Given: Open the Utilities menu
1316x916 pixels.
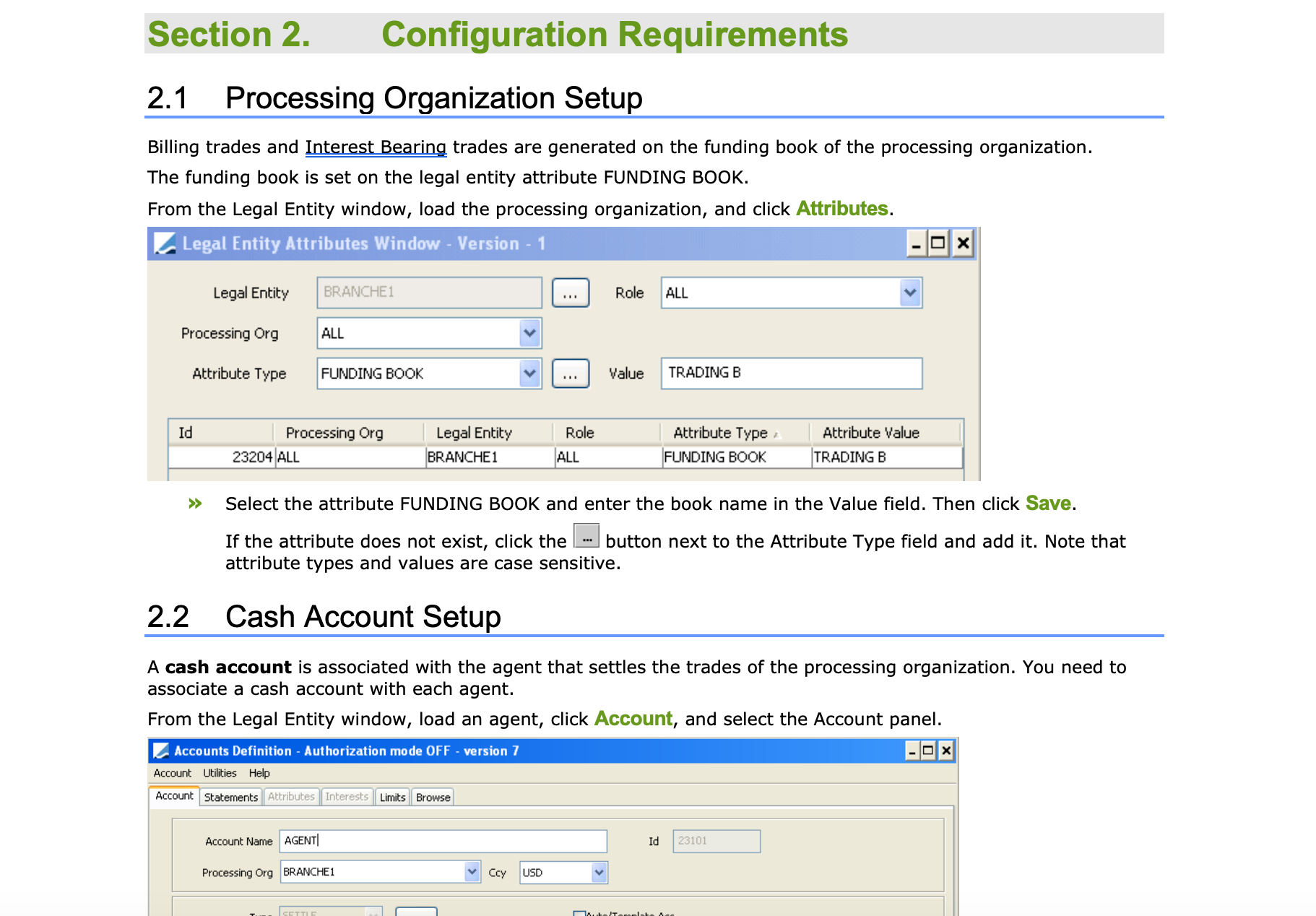Looking at the screenshot, I should [x=220, y=773].
